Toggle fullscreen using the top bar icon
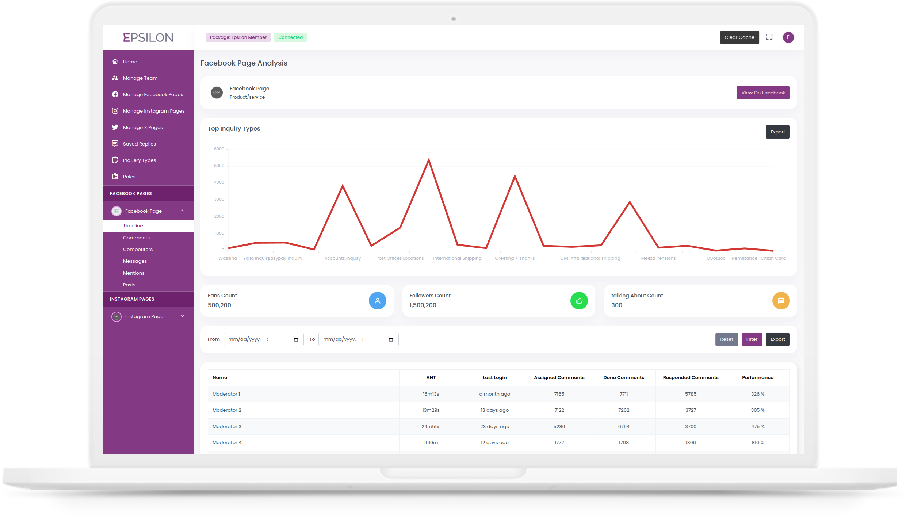Viewport: 906px width, 517px height. (769, 38)
